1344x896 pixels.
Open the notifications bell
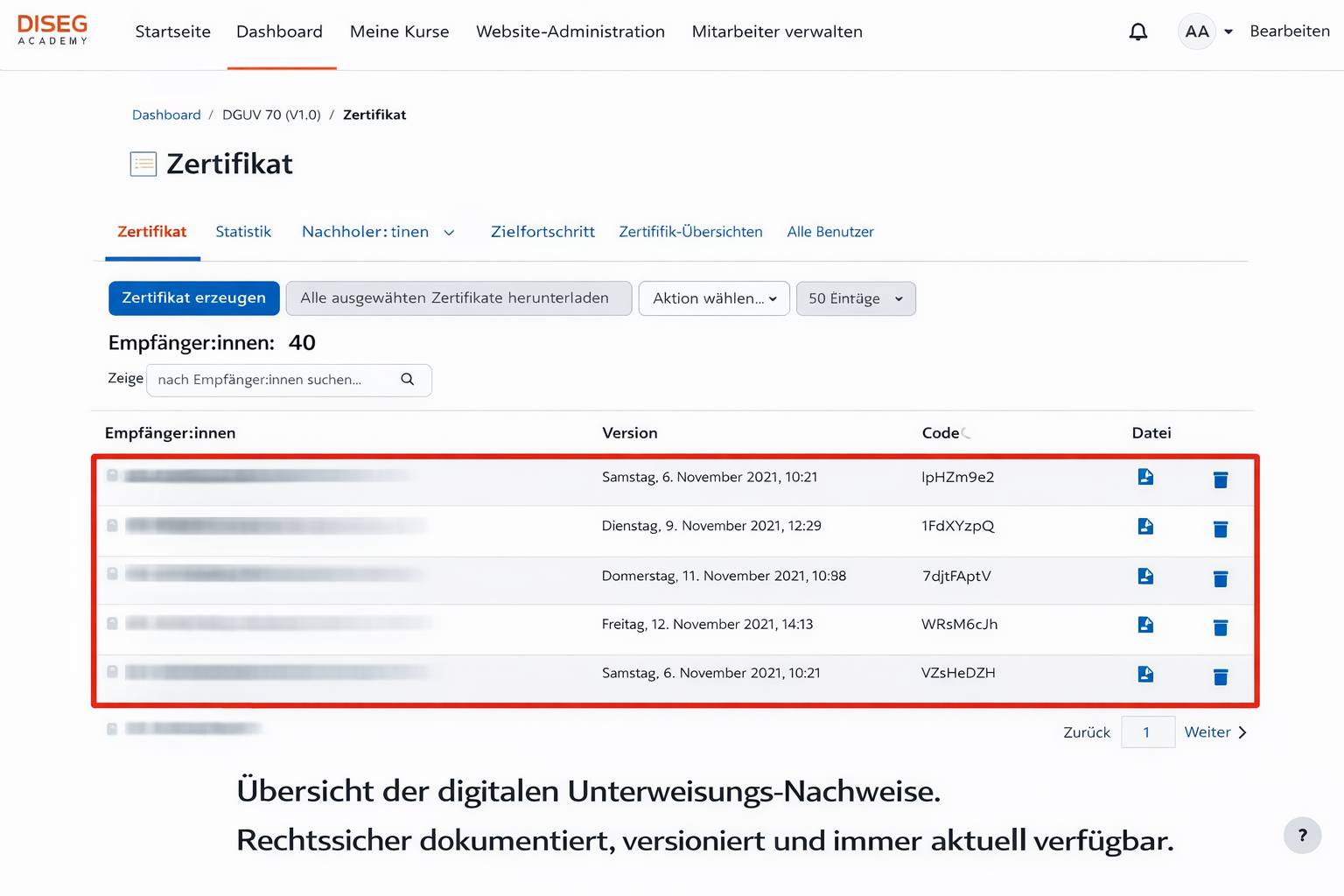1138,31
